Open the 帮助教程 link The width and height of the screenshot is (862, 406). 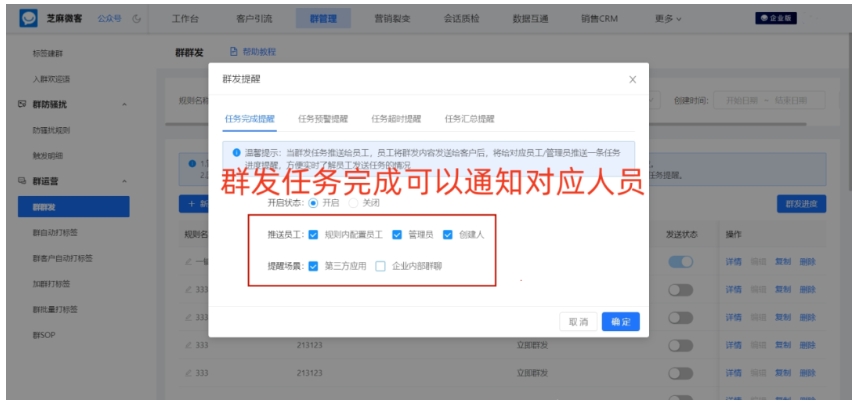click(259, 52)
